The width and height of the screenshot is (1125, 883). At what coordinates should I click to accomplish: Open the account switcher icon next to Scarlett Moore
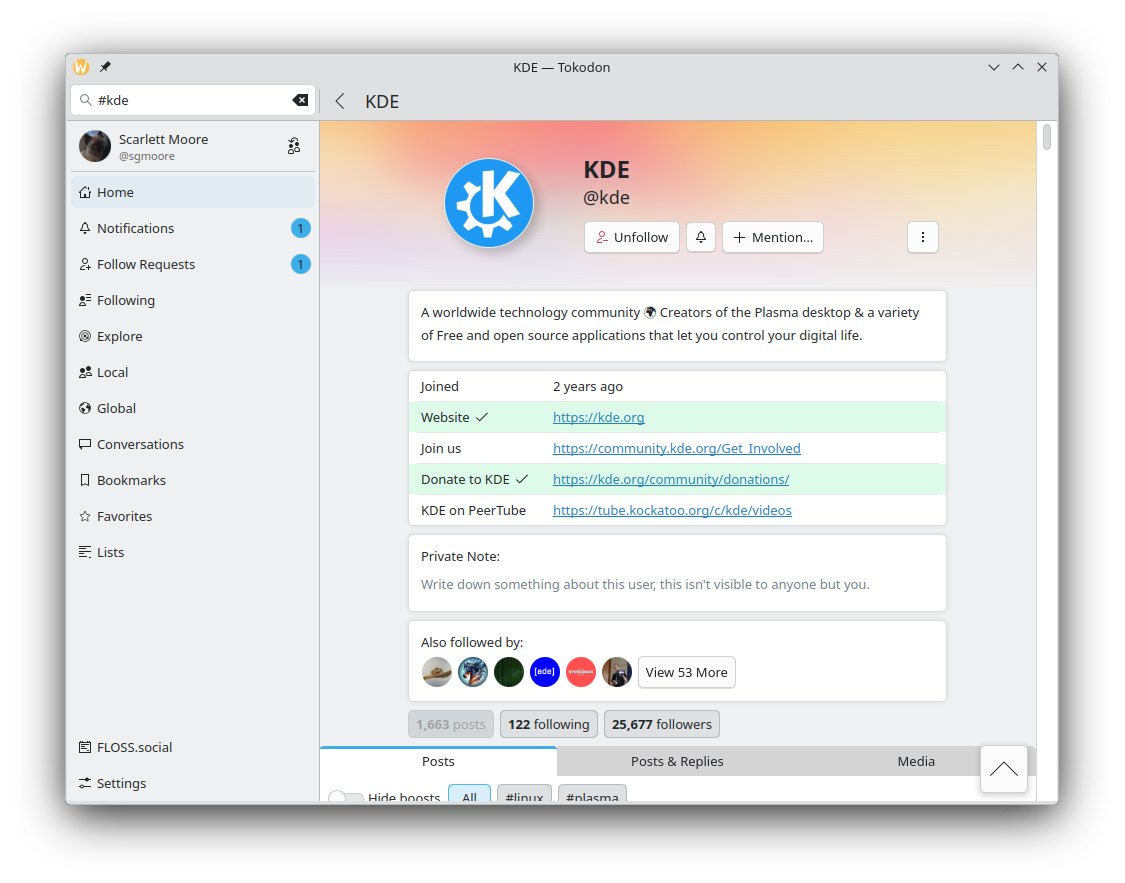click(x=294, y=145)
